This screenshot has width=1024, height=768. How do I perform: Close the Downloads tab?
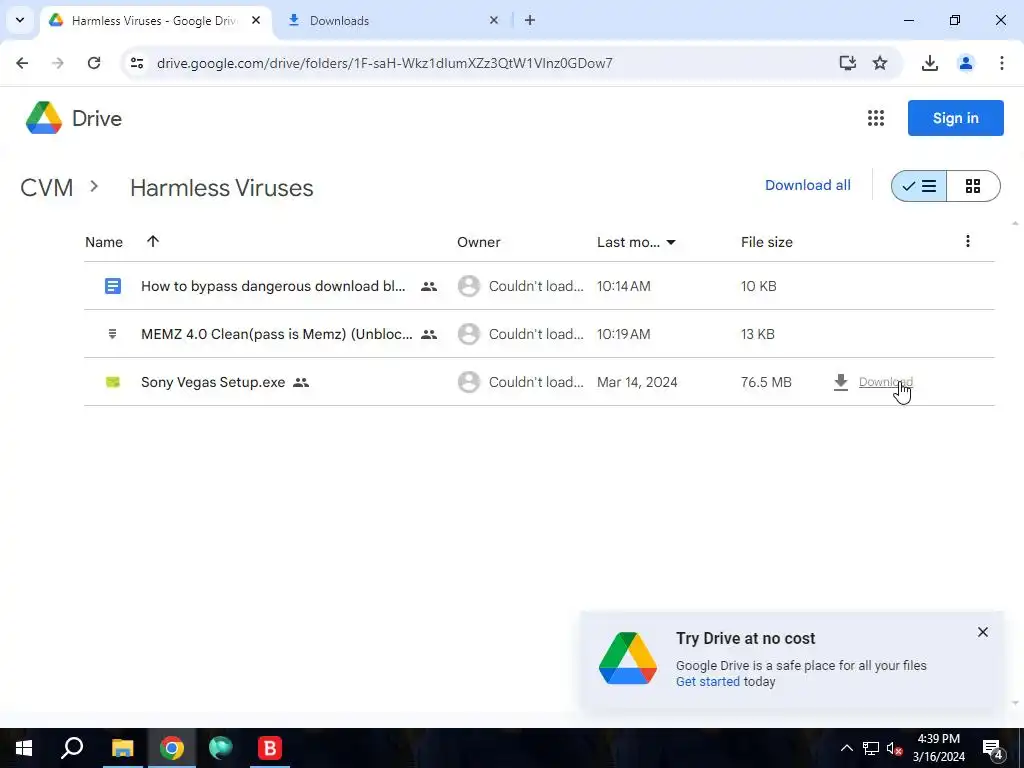pyautogui.click(x=494, y=20)
